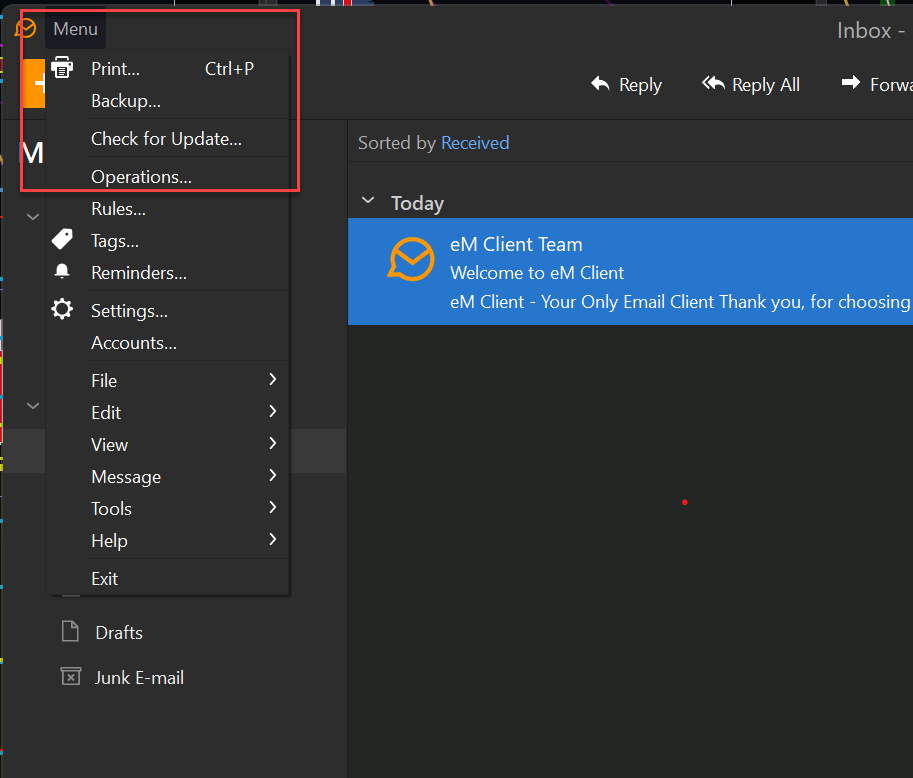
Task: Expand the View submenu
Action: point(167,444)
